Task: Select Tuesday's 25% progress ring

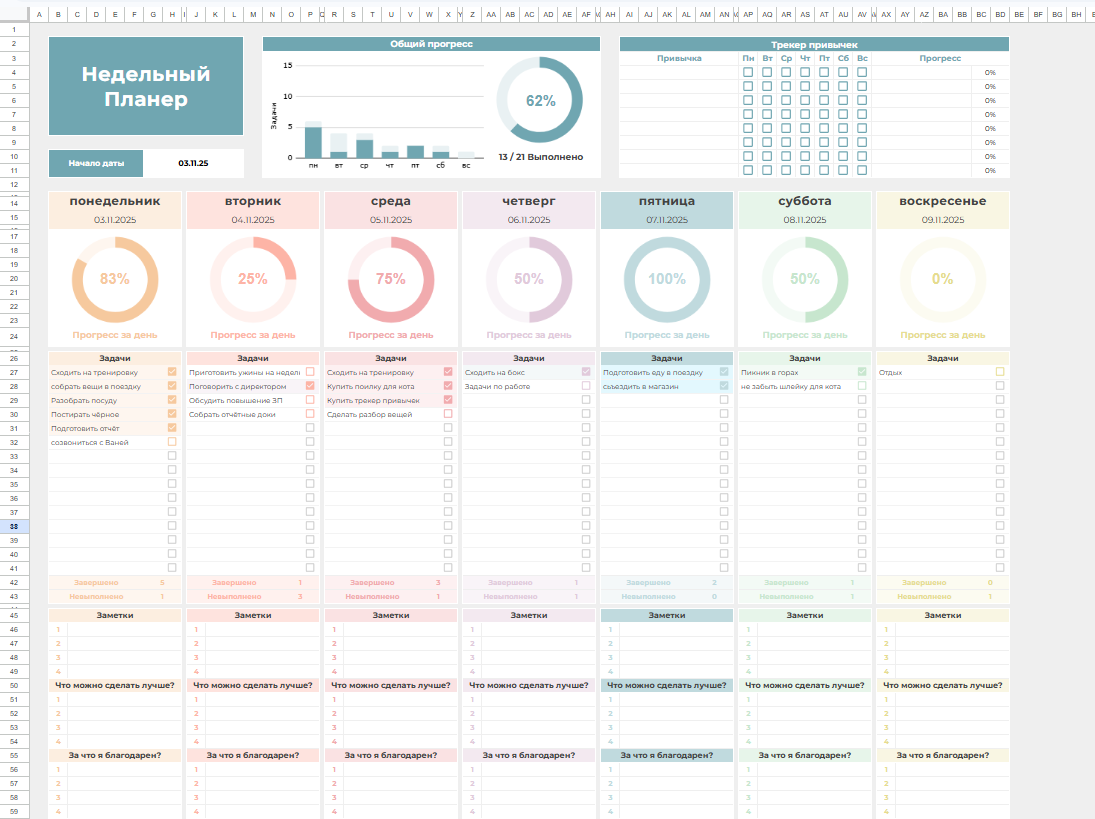Action: point(253,279)
